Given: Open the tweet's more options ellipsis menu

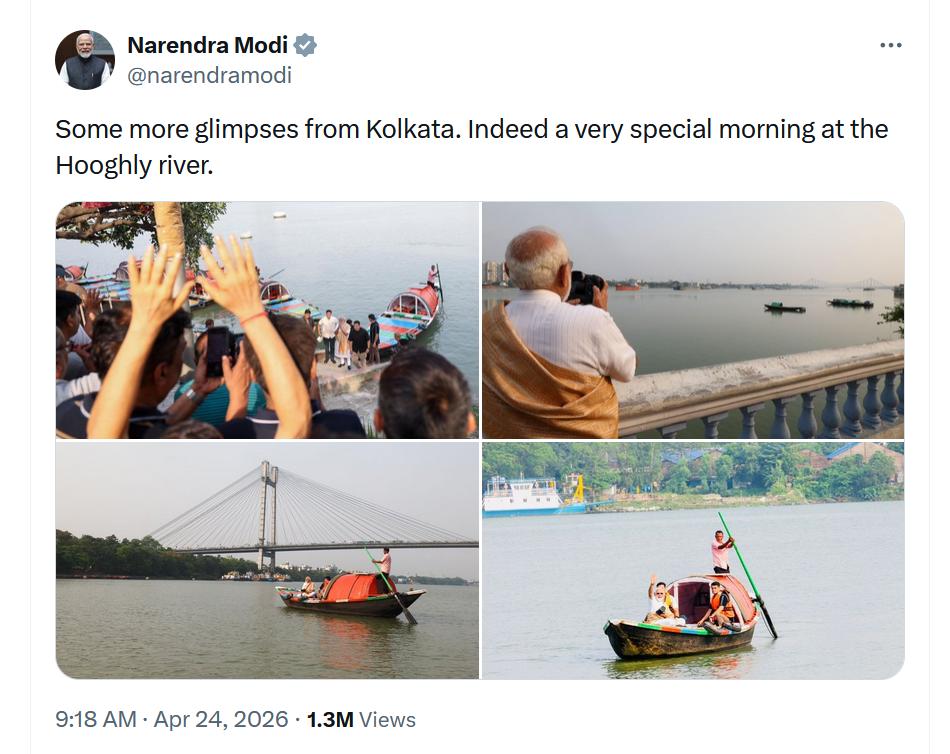Looking at the screenshot, I should click(x=890, y=46).
